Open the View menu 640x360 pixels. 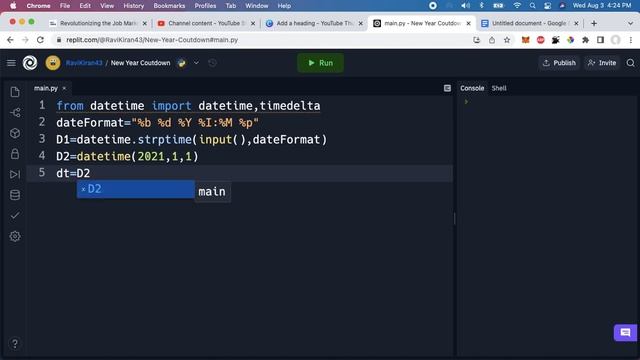click(107, 6)
